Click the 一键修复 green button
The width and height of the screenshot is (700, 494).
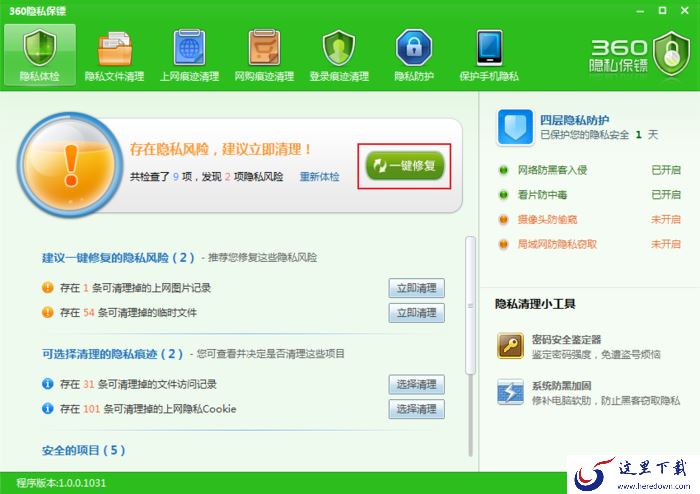404,166
